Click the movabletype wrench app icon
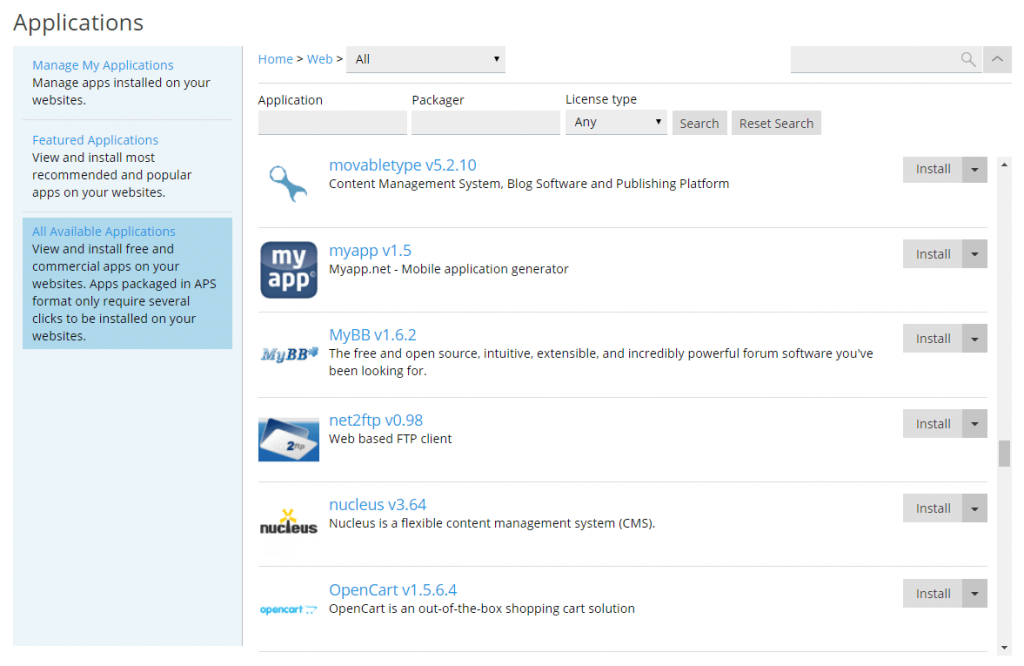The image size is (1024, 666). [x=288, y=183]
